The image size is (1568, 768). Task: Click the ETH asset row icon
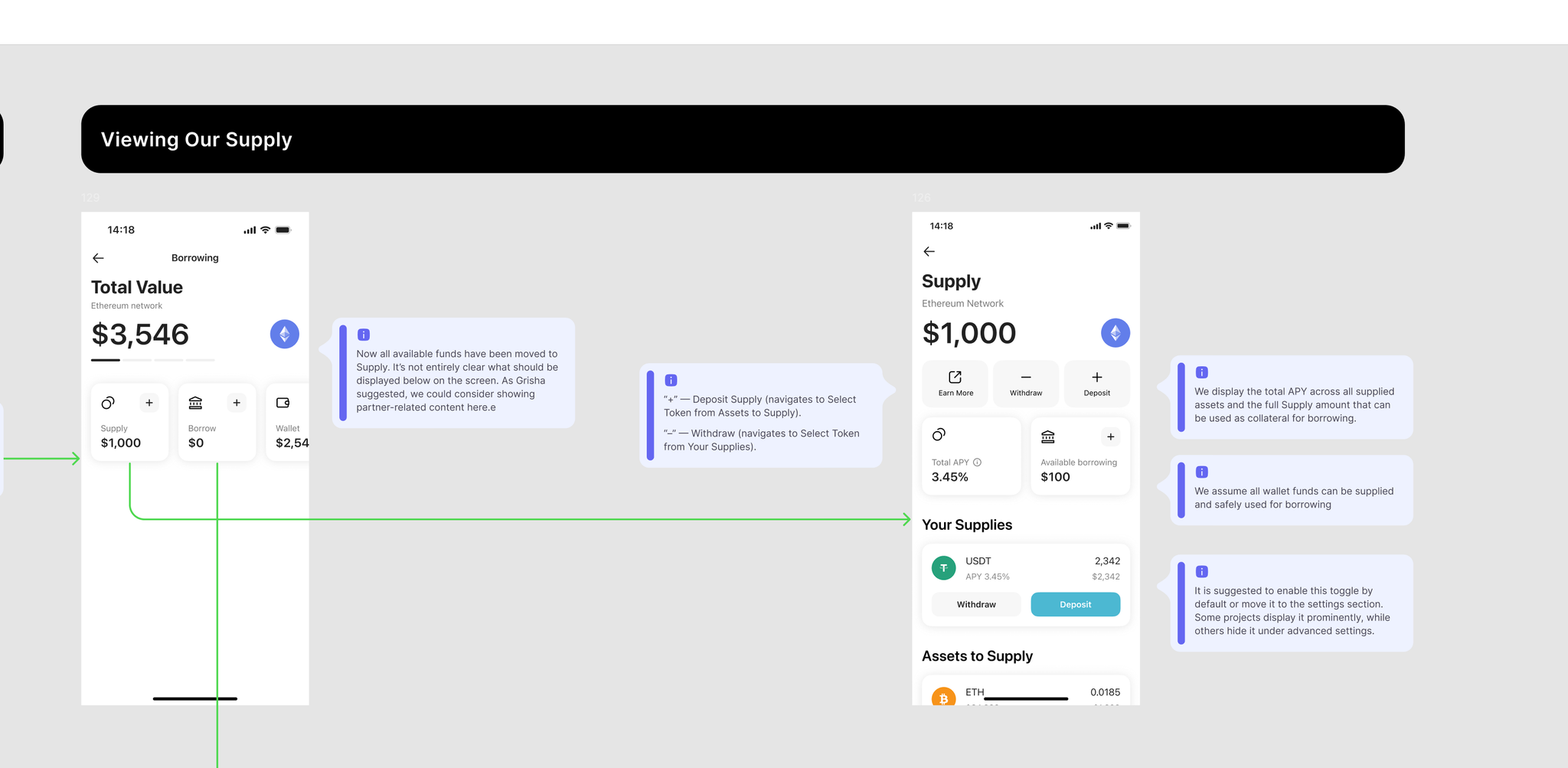point(943,697)
